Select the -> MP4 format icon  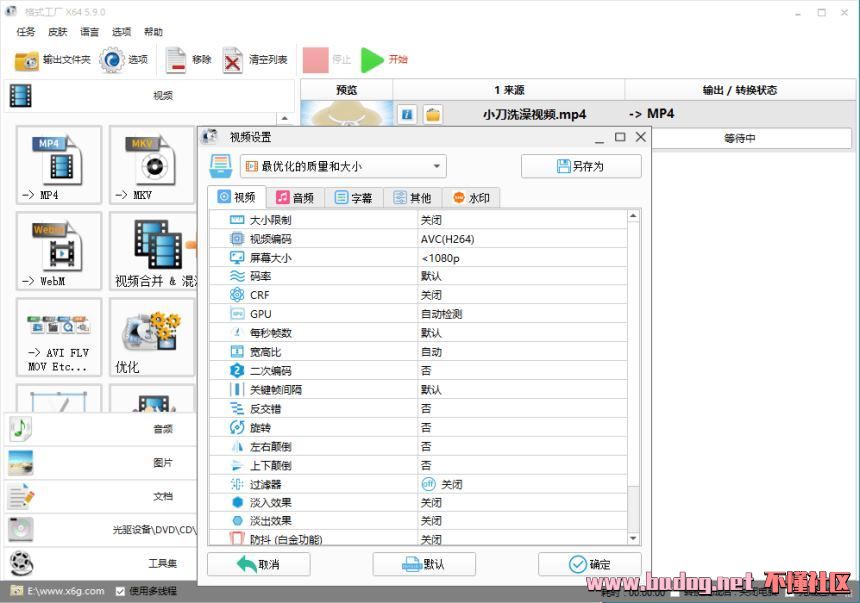coord(59,165)
